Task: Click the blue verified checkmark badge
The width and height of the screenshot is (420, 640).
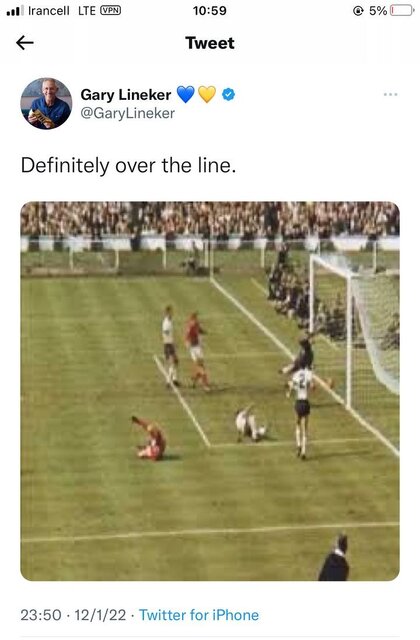Action: point(229,94)
